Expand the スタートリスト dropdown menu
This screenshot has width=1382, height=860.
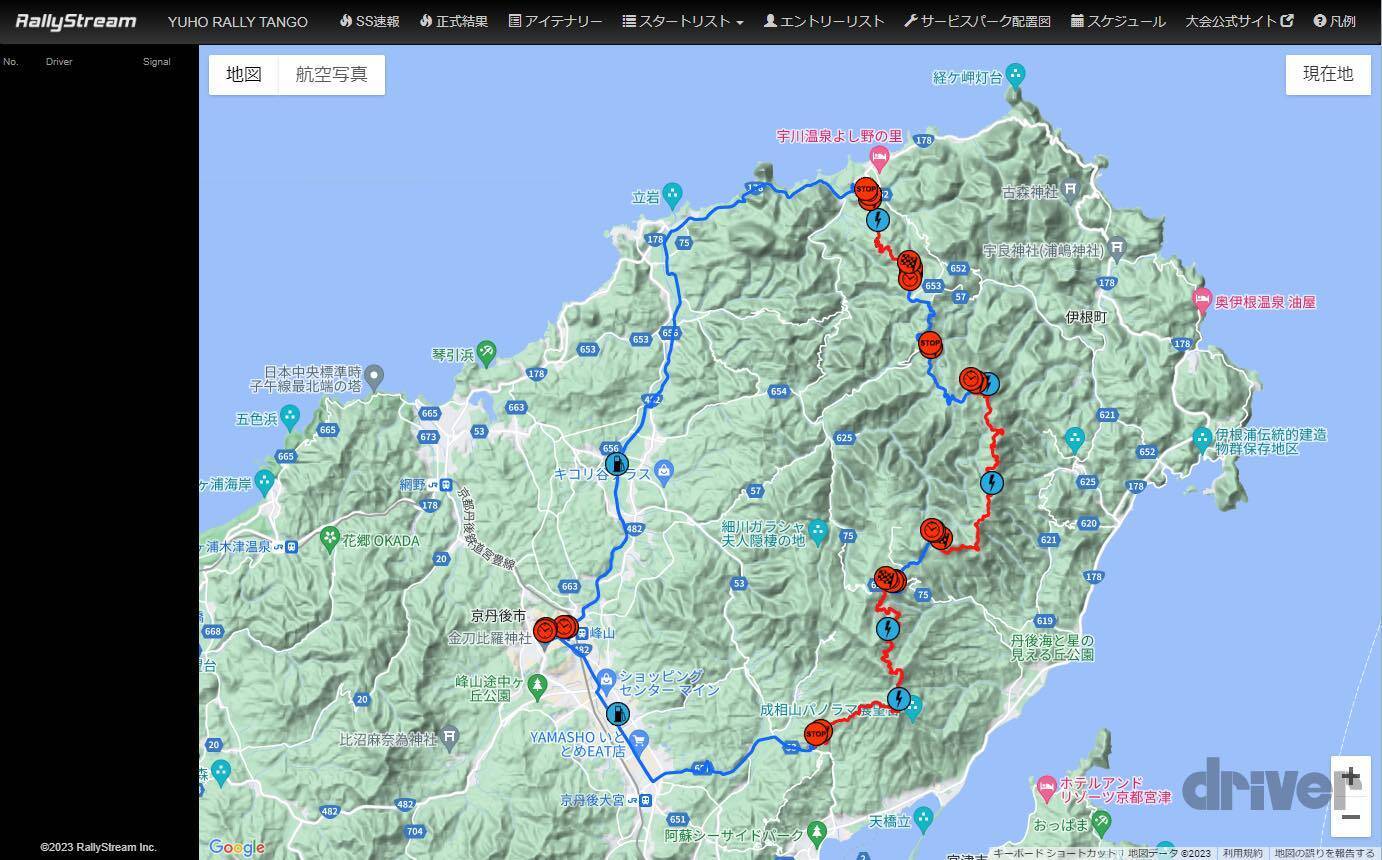682,21
